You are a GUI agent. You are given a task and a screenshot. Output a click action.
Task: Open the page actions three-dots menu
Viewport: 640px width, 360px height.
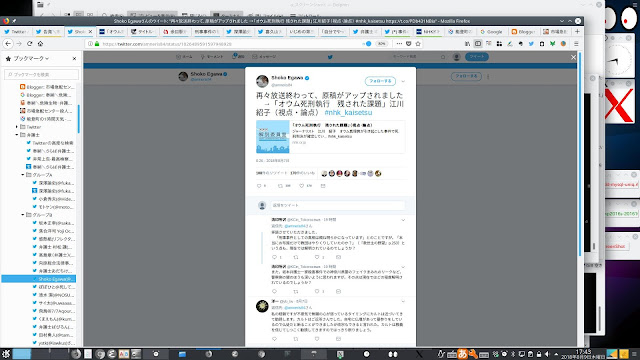coord(399,44)
